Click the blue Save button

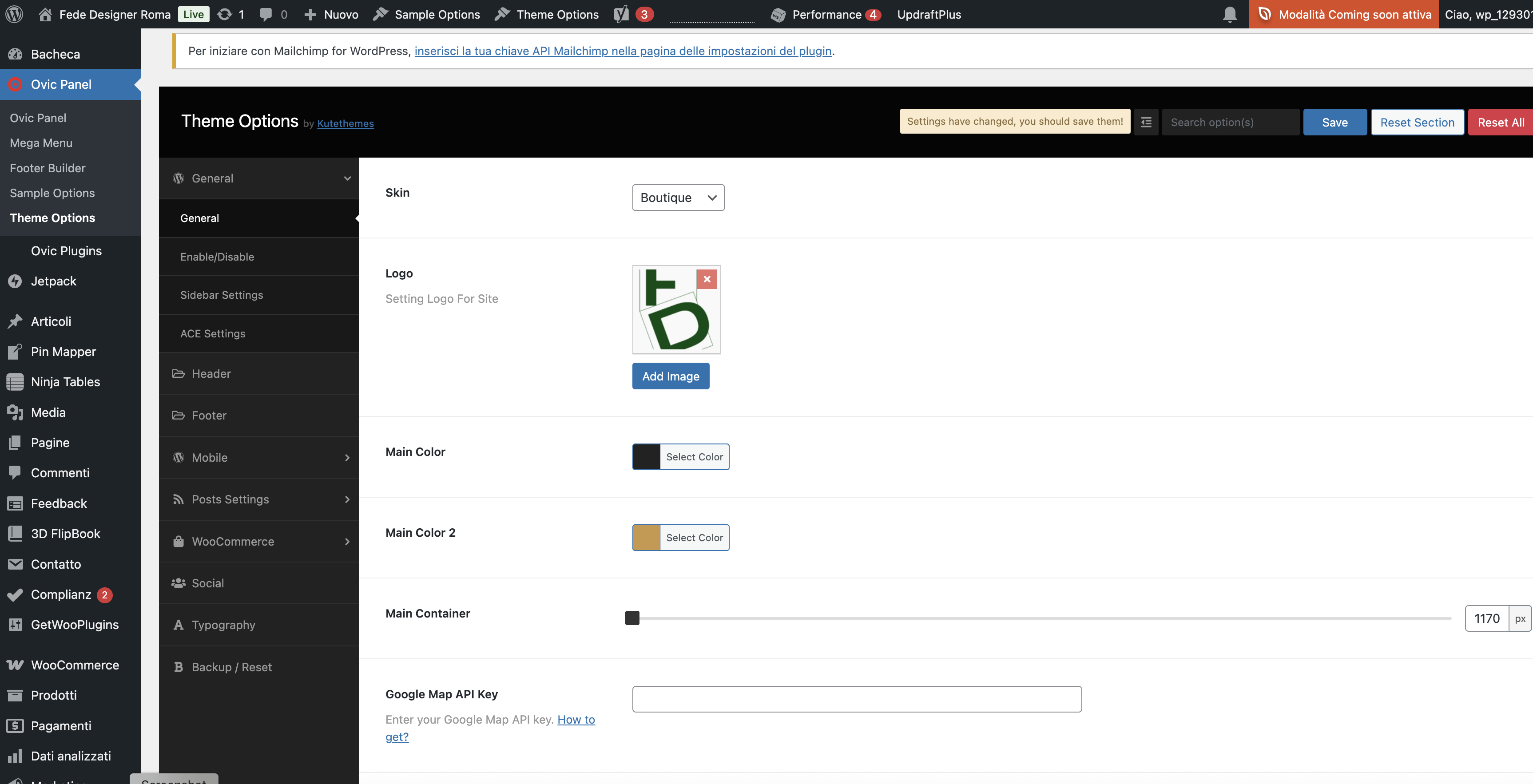(x=1334, y=122)
